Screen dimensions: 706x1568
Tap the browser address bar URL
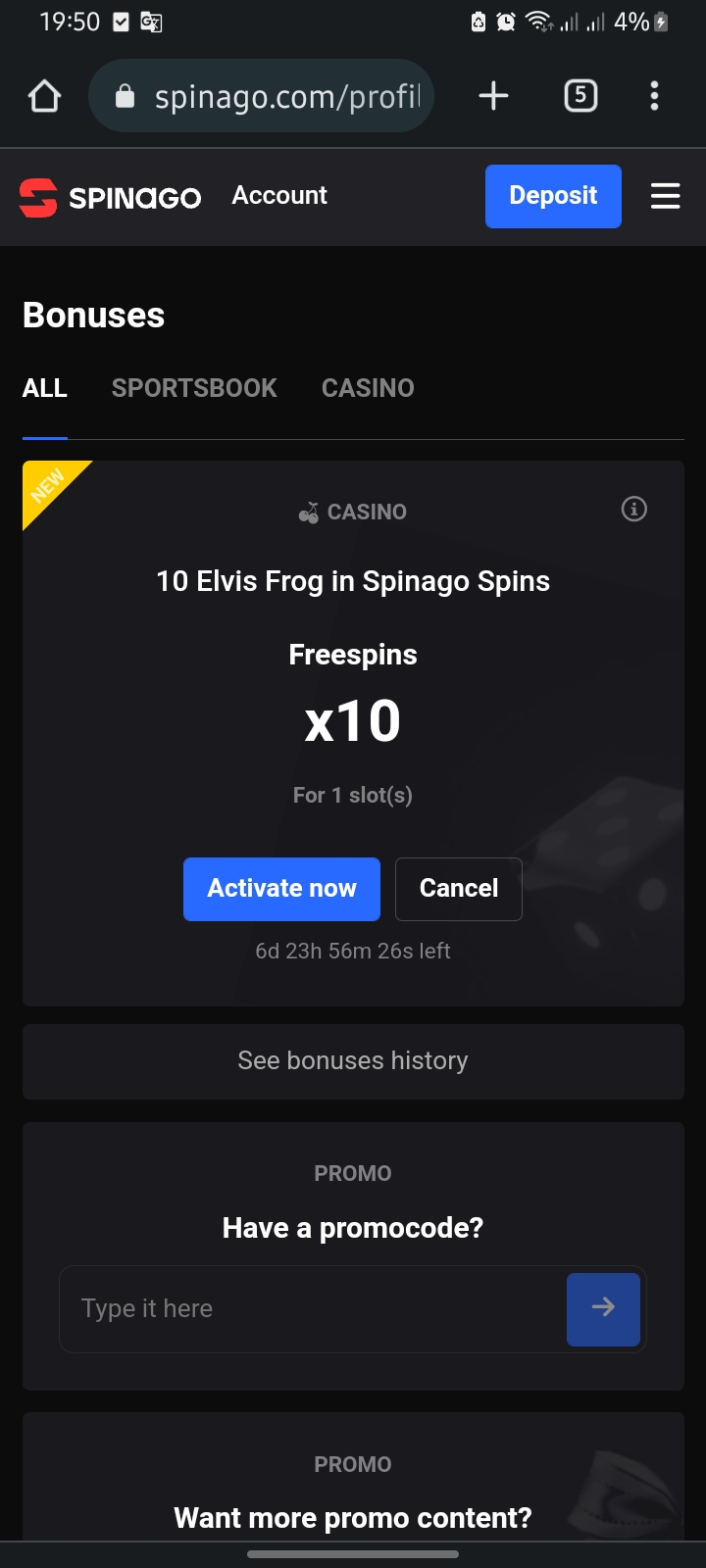286,96
